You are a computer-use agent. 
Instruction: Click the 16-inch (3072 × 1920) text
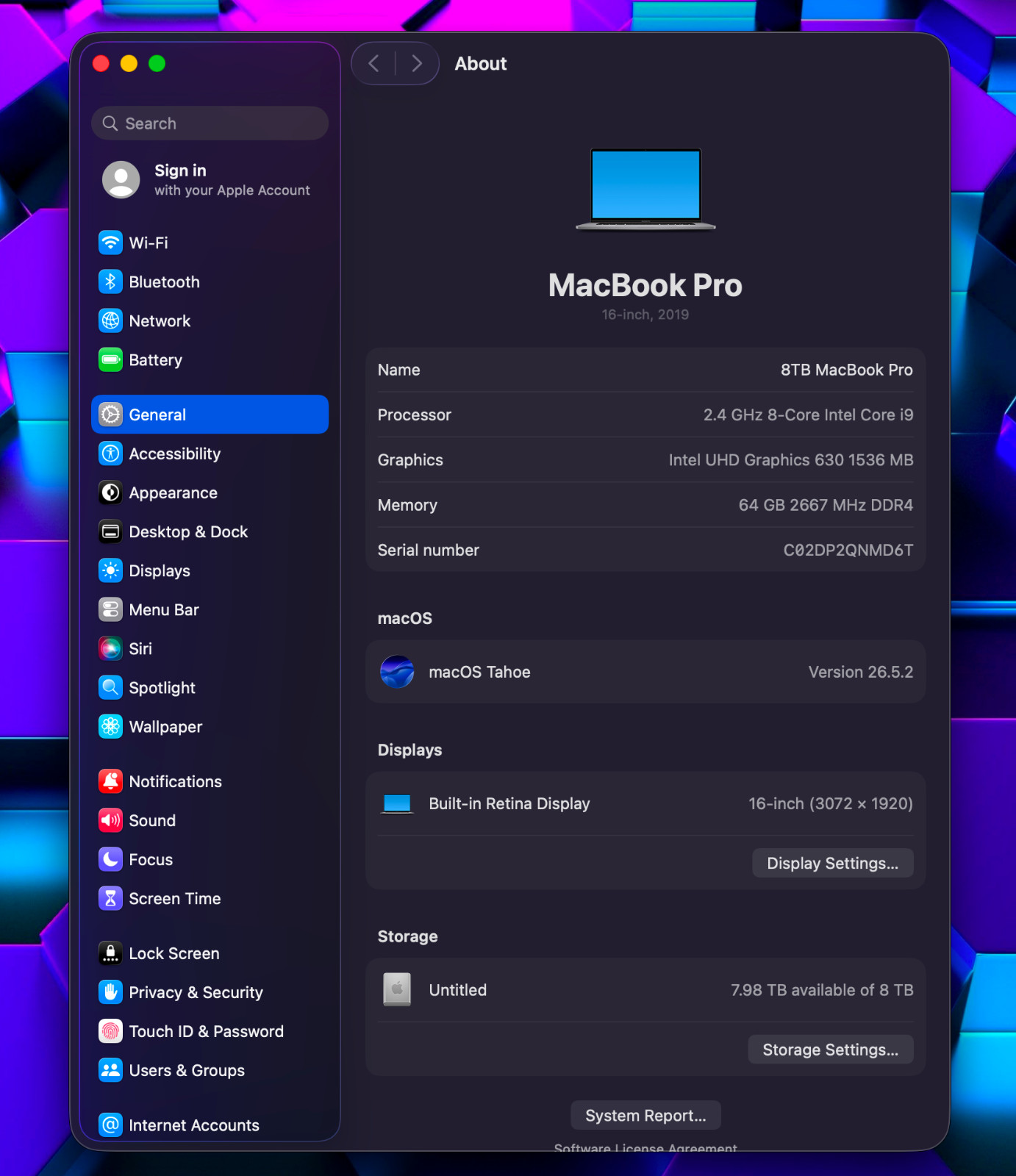click(831, 803)
